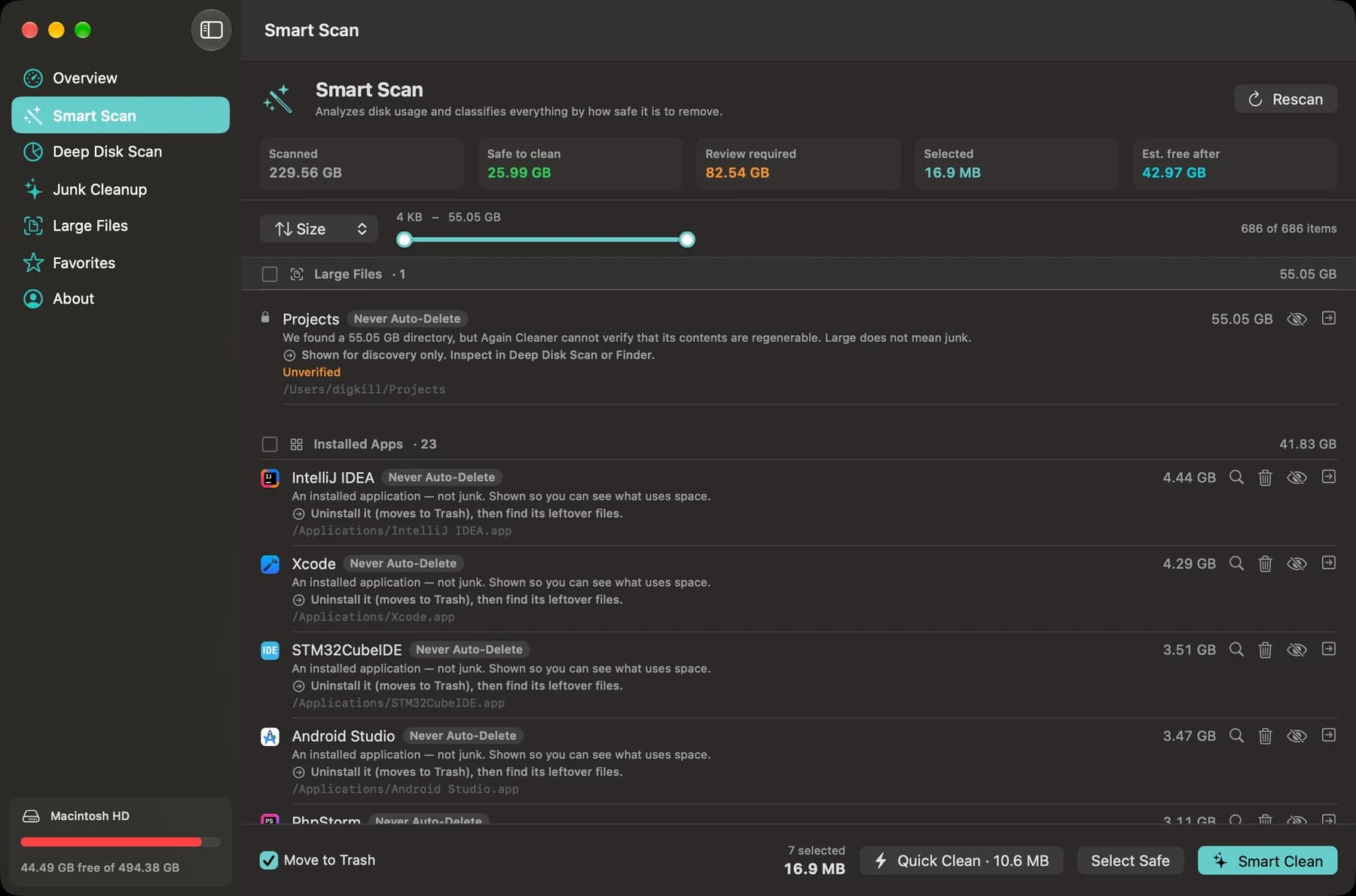This screenshot has width=1356, height=896.
Task: Trash the IntelliJ IDEA app
Action: 1266,477
